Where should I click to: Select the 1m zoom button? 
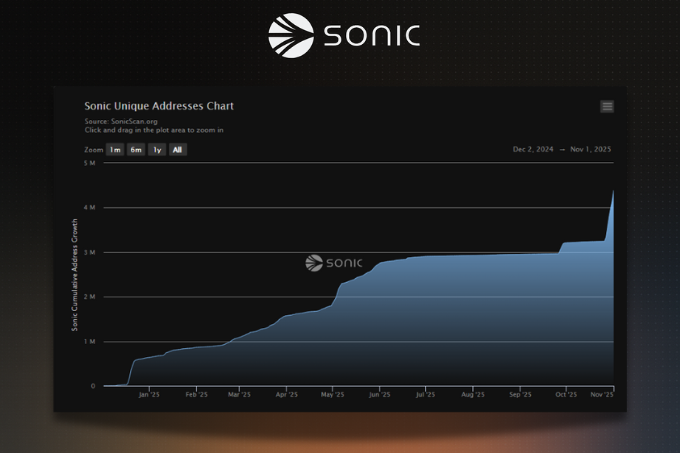pyautogui.click(x=115, y=150)
